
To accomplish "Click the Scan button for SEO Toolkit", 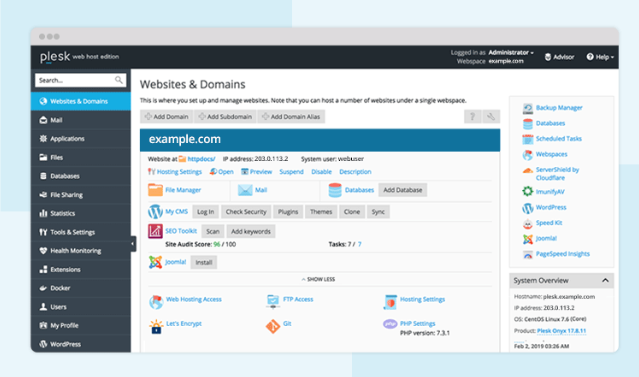I will tap(213, 231).
